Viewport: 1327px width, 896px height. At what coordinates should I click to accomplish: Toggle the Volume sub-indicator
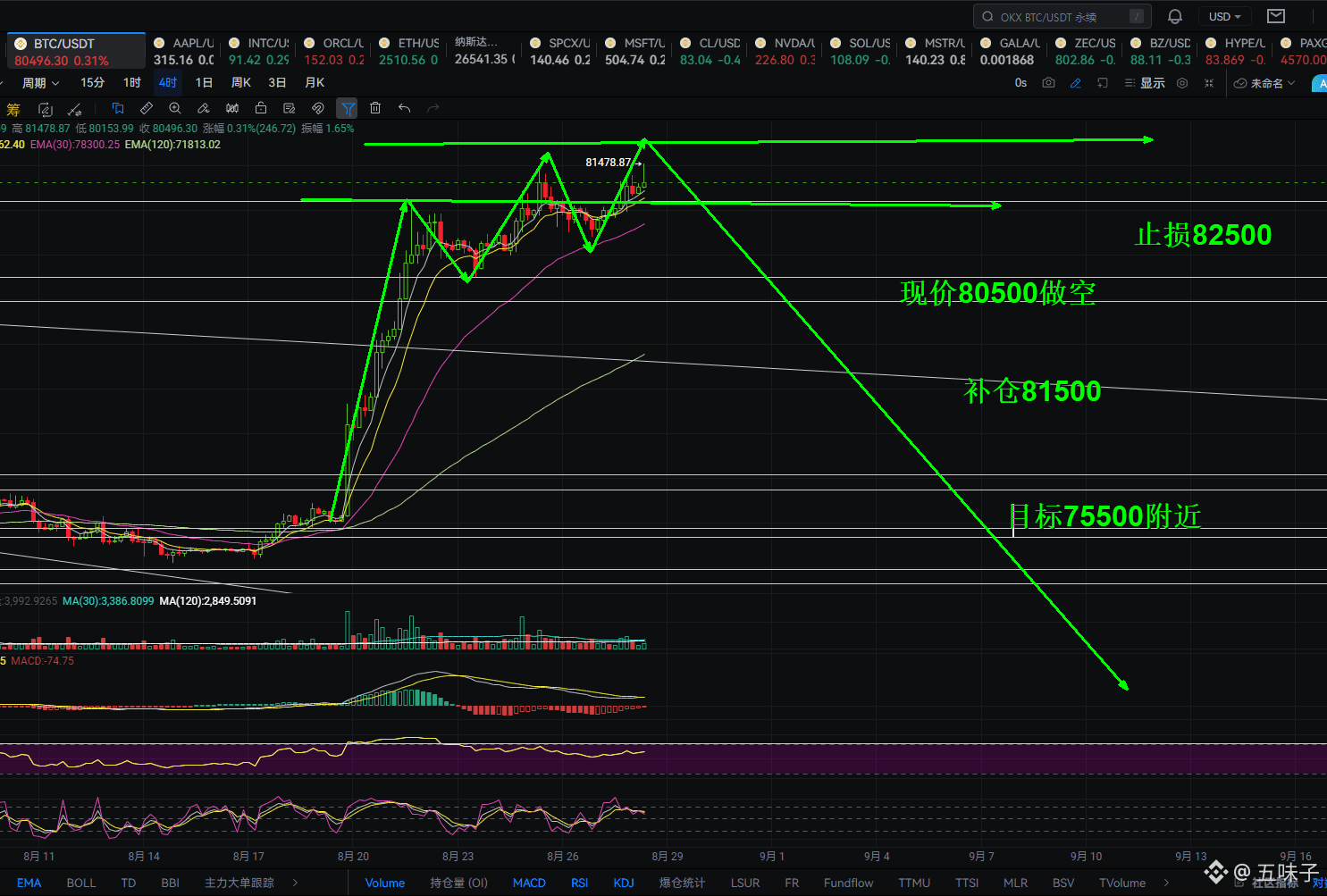coord(385,883)
